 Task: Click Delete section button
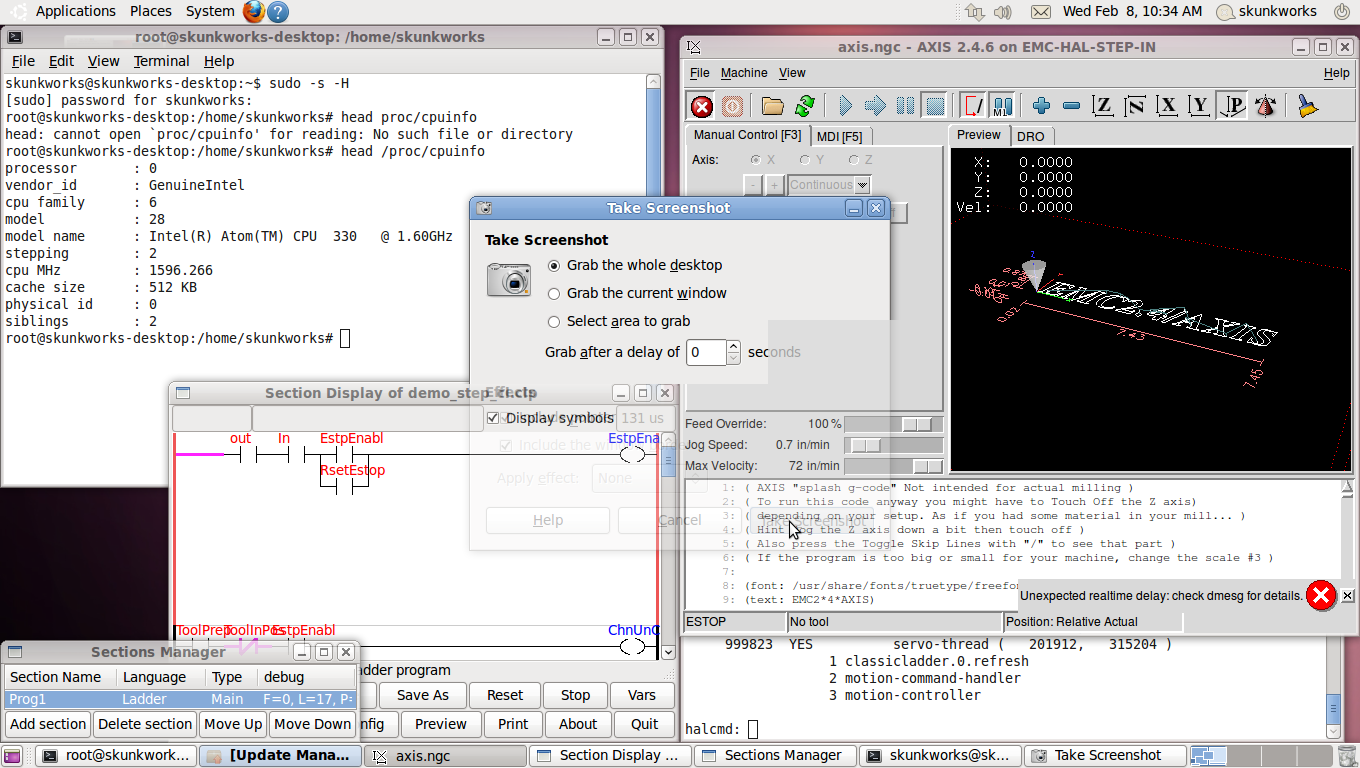tap(145, 724)
